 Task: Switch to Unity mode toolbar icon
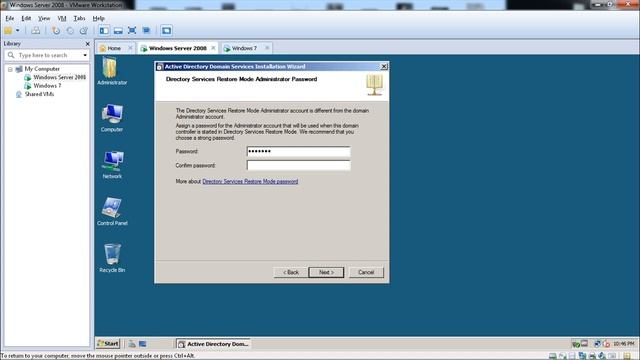pyautogui.click(x=146, y=31)
